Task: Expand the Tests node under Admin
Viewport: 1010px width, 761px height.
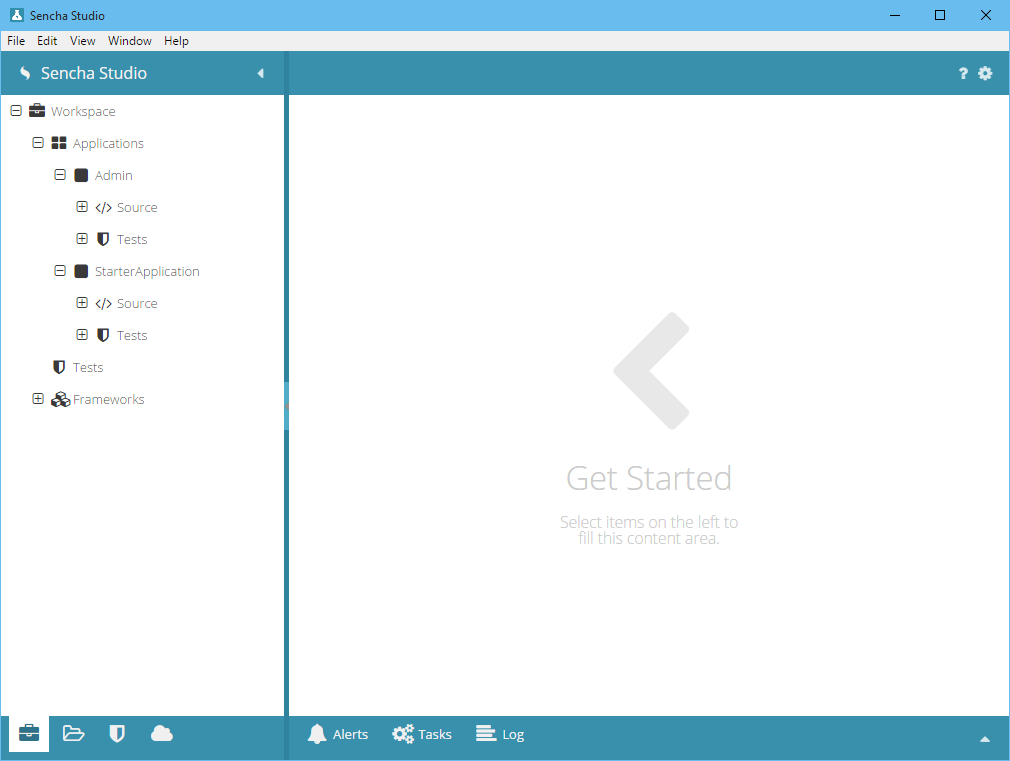Action: point(82,238)
